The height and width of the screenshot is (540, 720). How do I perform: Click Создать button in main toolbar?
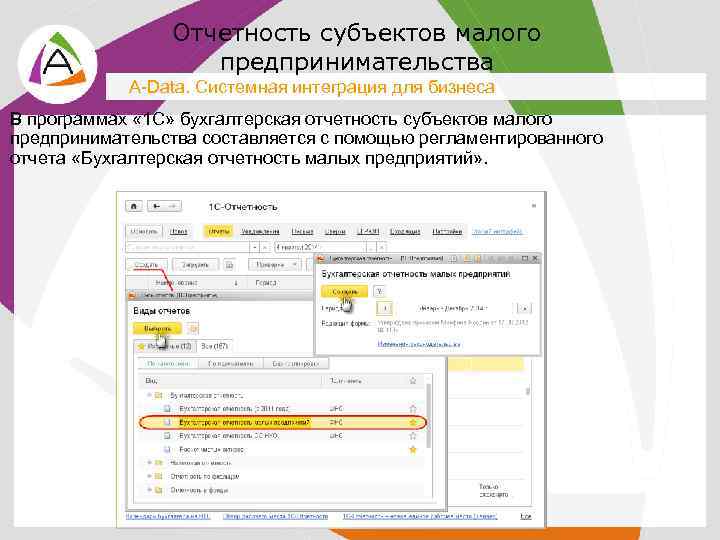pyautogui.click(x=146, y=265)
